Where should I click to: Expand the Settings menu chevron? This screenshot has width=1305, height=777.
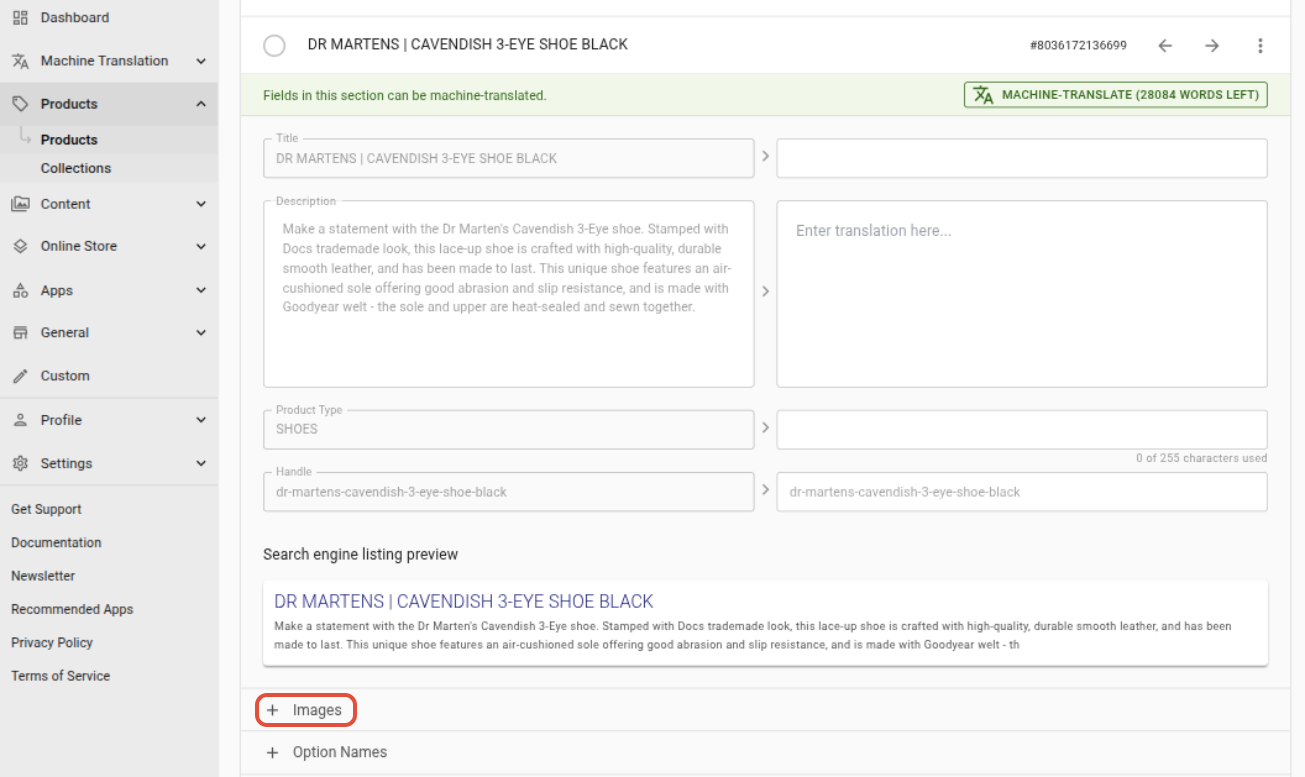201,464
